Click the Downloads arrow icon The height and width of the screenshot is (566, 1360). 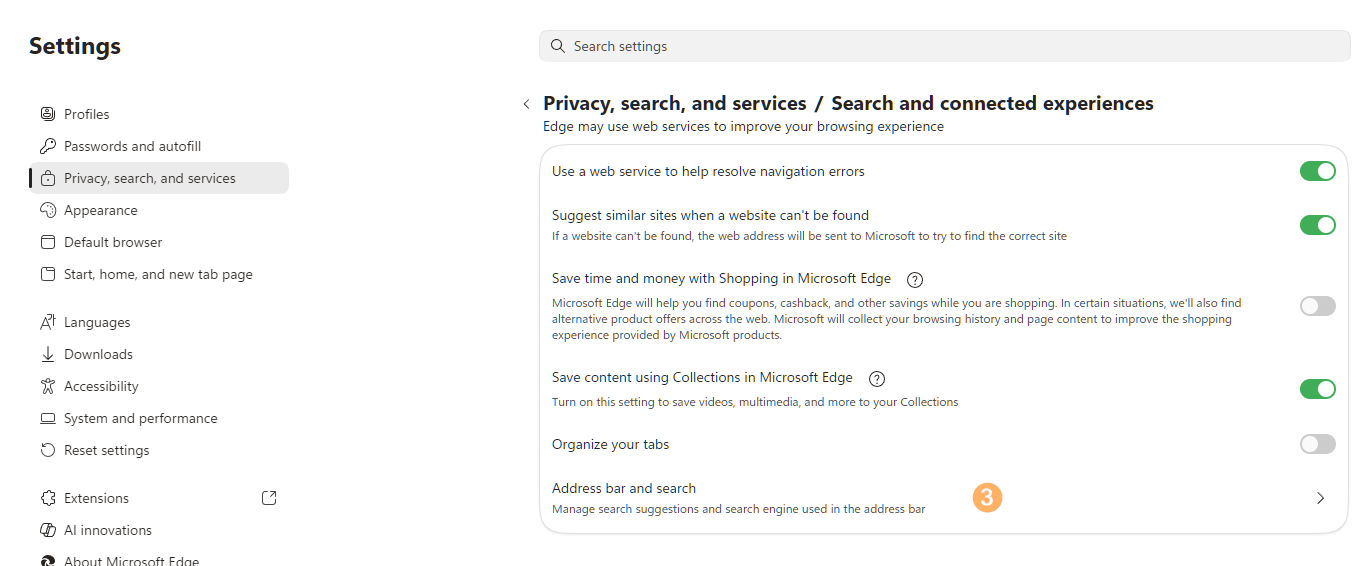47,354
